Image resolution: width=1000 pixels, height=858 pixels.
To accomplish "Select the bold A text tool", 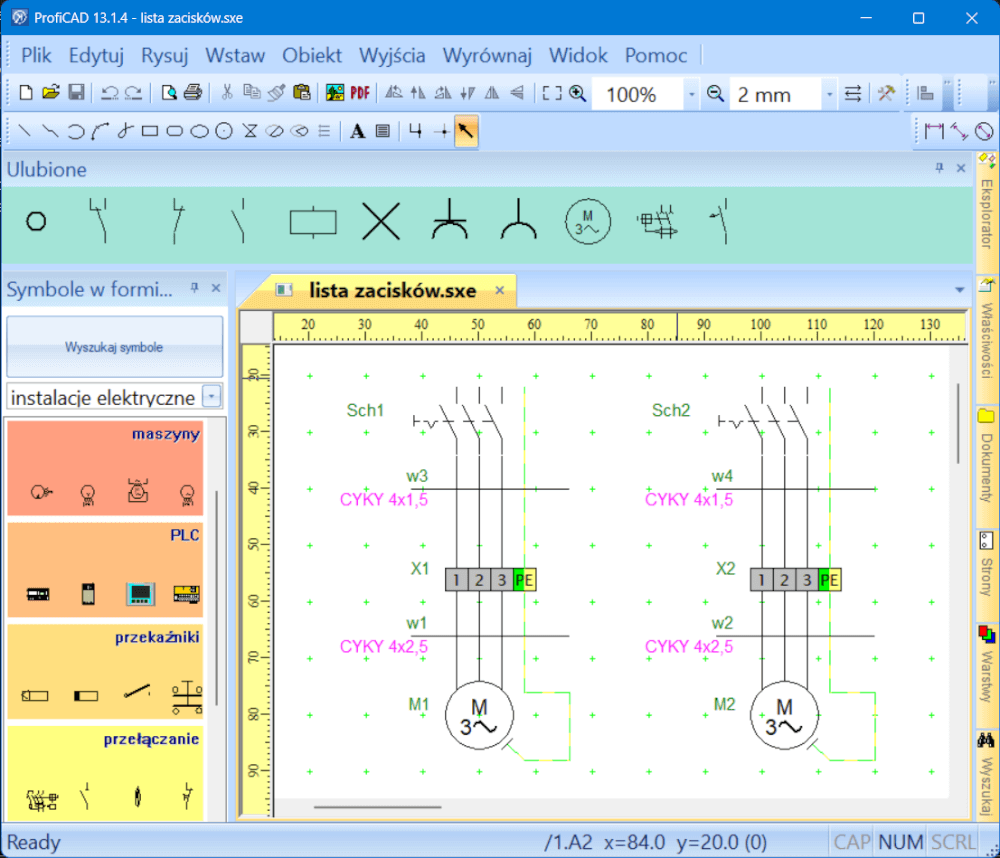I will point(358,131).
